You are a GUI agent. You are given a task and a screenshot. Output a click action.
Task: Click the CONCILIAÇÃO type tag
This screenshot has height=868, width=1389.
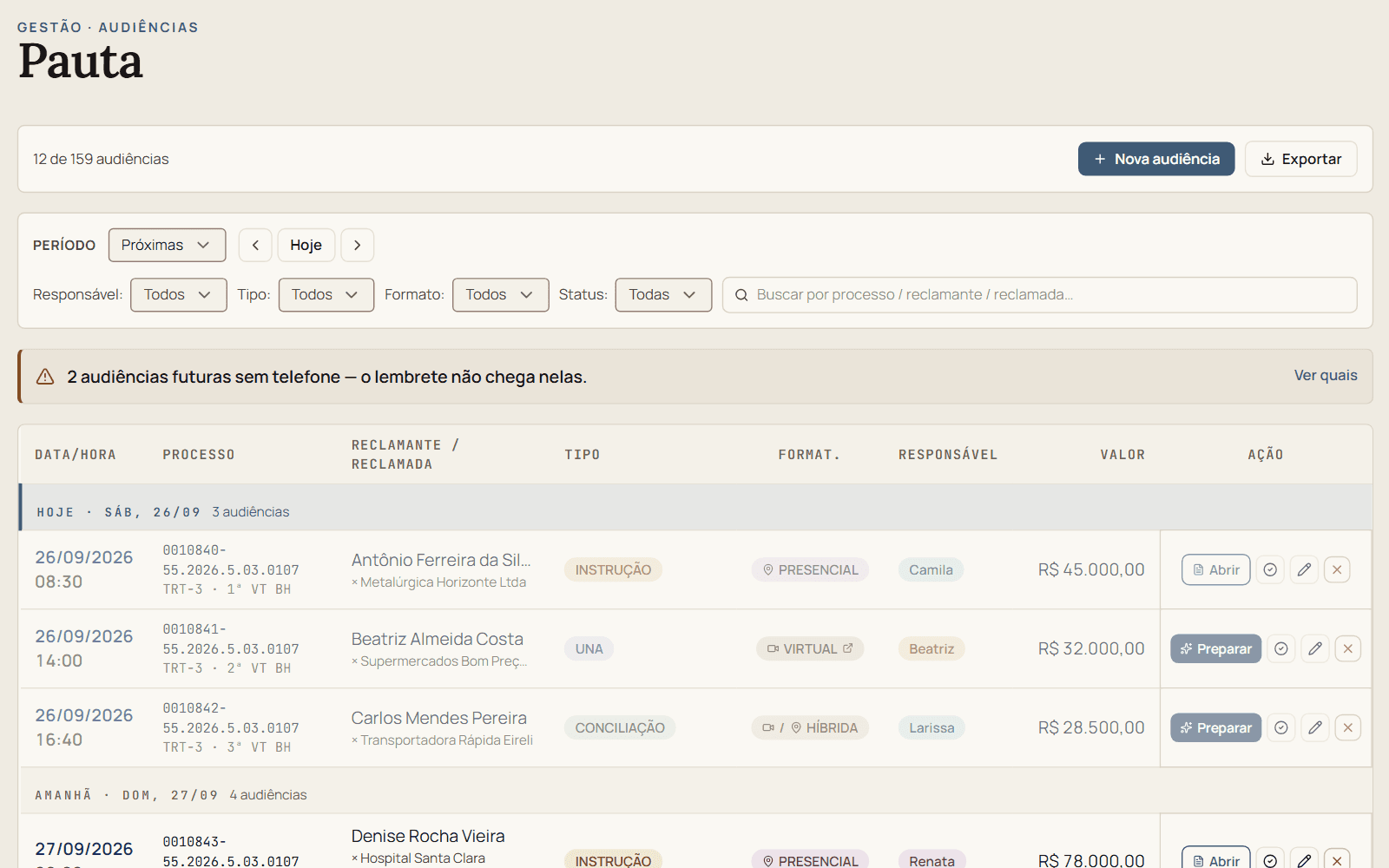coord(620,727)
